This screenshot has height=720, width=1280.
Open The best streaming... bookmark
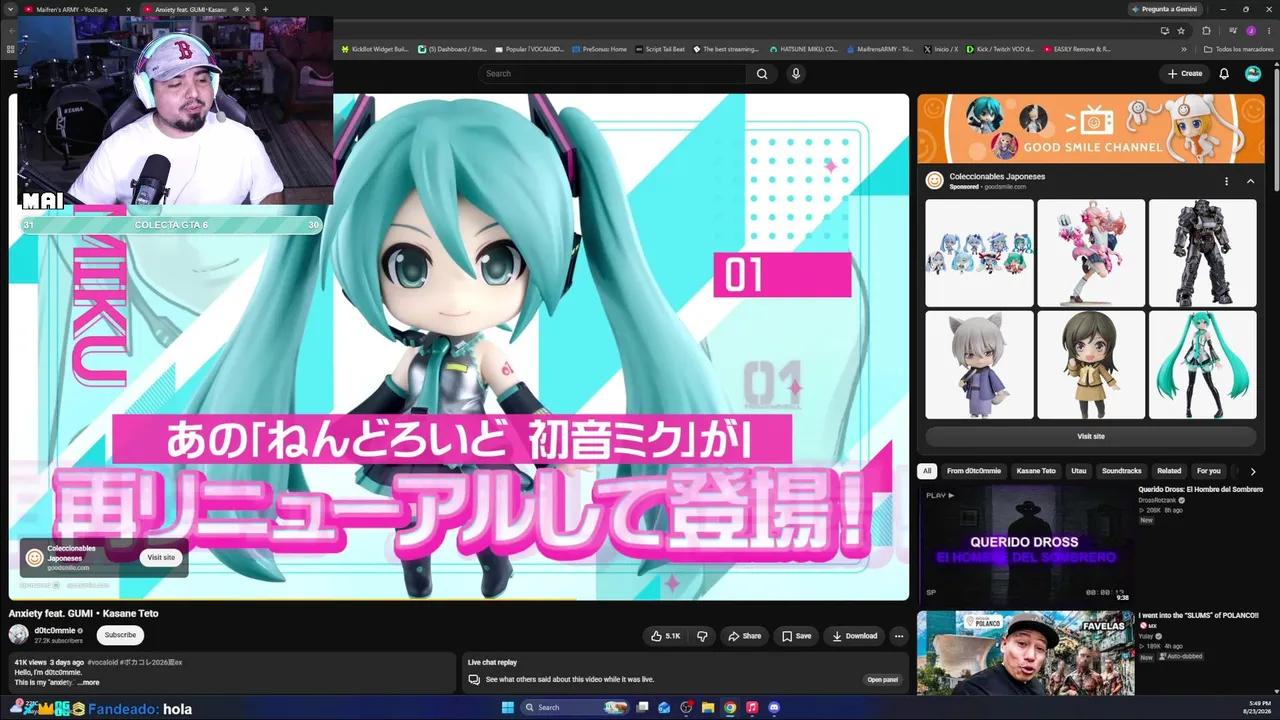point(725,49)
